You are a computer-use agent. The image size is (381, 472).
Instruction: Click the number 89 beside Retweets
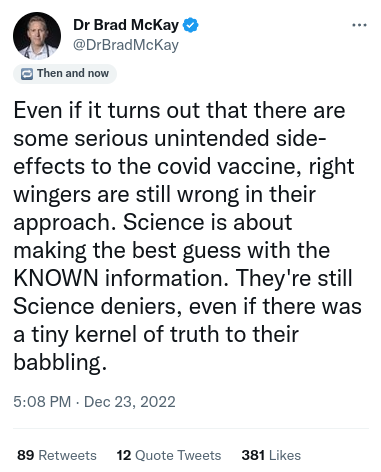pos(25,455)
